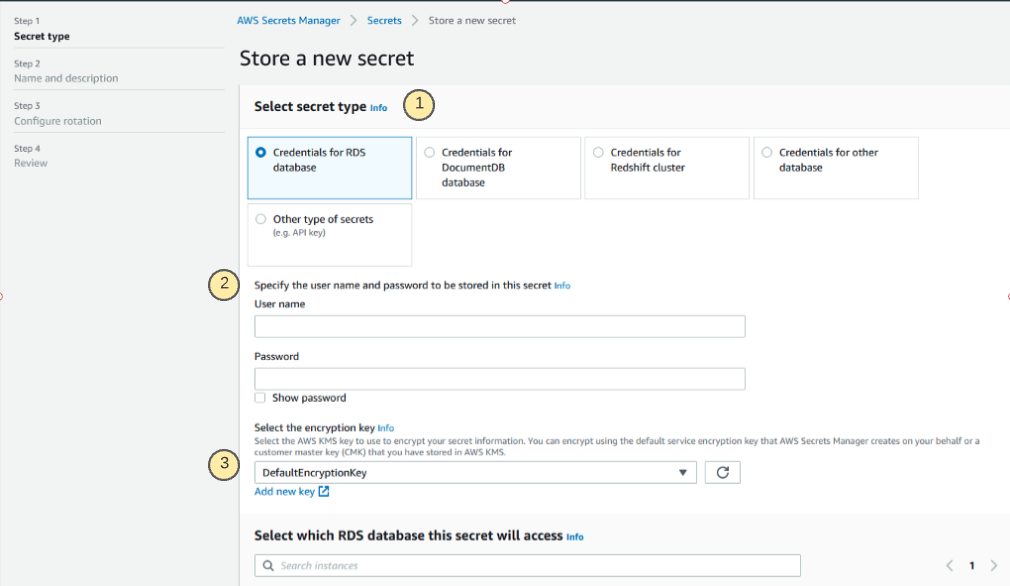Image resolution: width=1010 pixels, height=586 pixels.
Task: Click the search magnifier icon in instances box
Action: click(x=268, y=565)
